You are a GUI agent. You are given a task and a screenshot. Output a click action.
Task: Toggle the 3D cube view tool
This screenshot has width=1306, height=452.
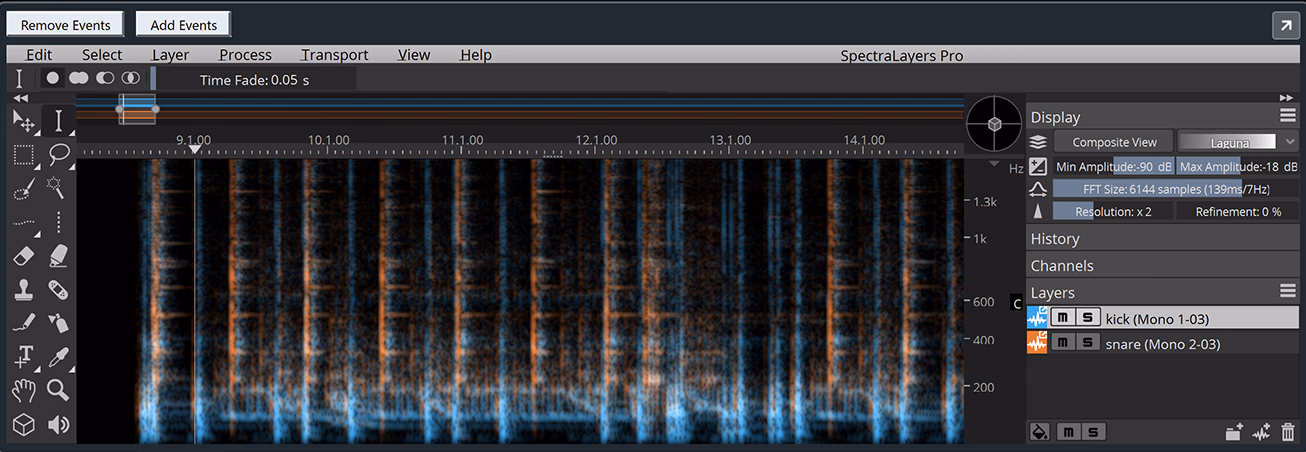[x=24, y=424]
